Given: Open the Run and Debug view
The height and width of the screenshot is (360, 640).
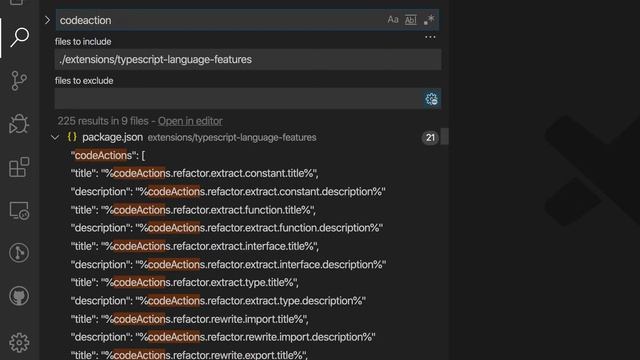Looking at the screenshot, I should click(19, 124).
